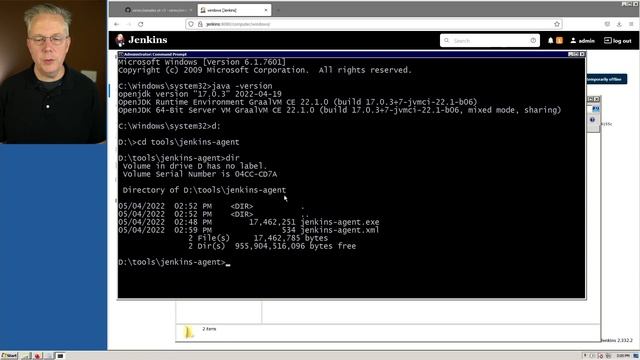
Task: Click the 'jenkins-agent.xml' text in console
Action: pyautogui.click(x=340, y=230)
